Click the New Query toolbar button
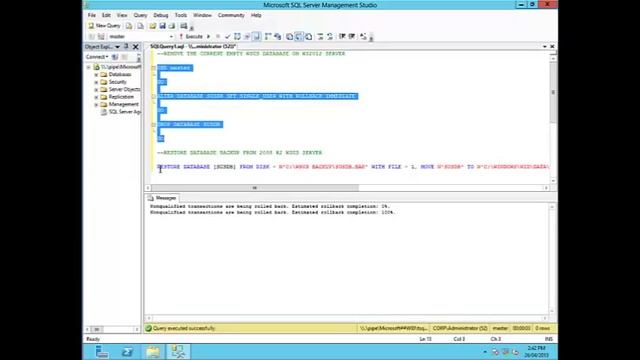The height and width of the screenshot is (360, 640). (104, 26)
